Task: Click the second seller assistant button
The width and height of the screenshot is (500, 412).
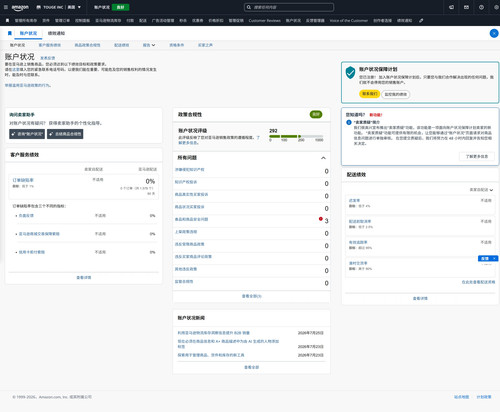Action: point(65,134)
